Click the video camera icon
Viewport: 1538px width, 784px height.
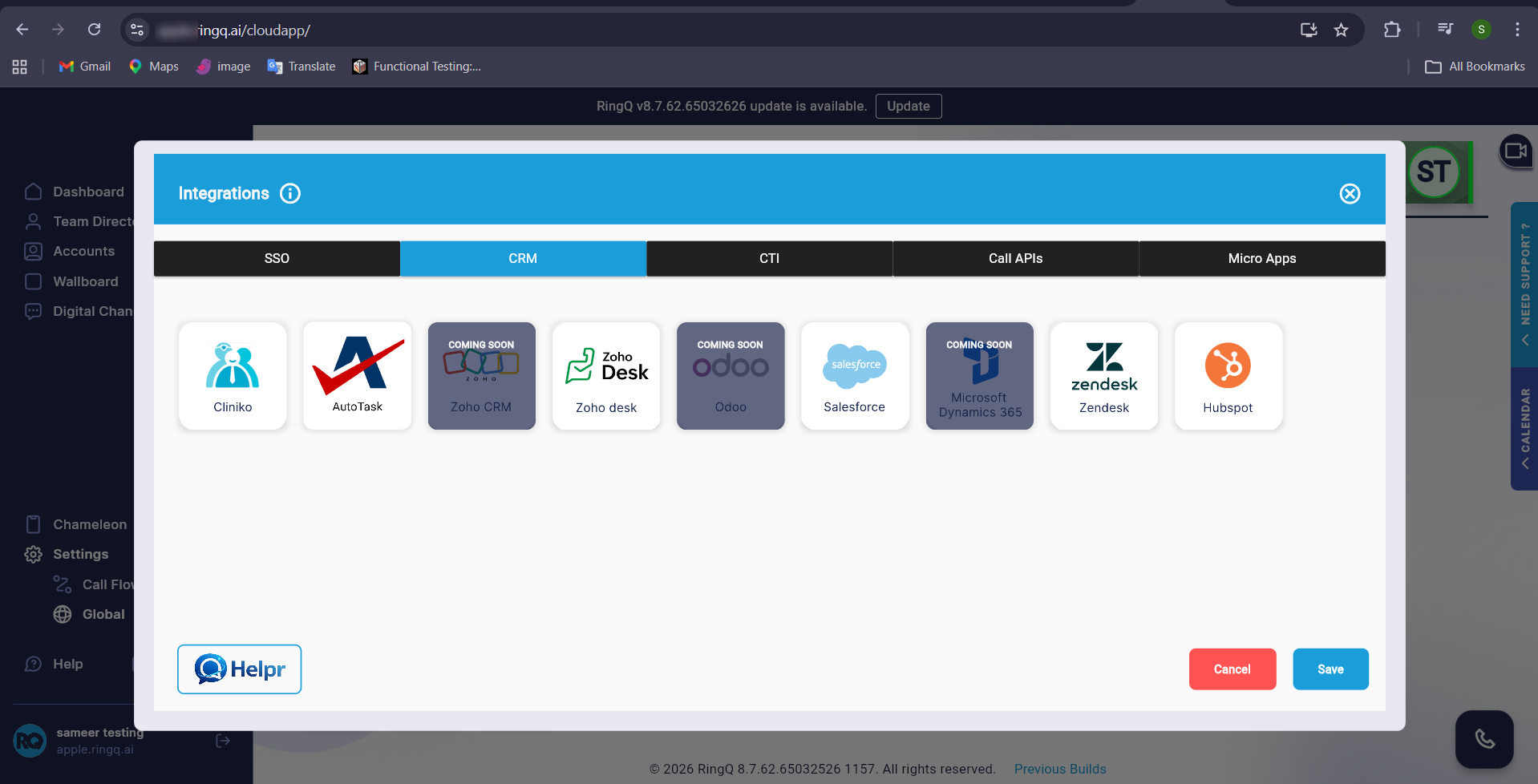[x=1516, y=151]
